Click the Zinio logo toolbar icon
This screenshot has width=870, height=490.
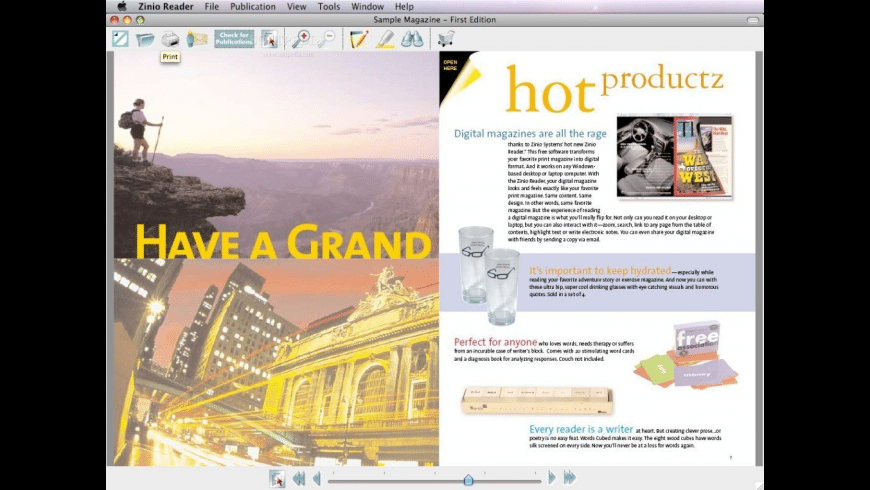pyautogui.click(x=120, y=39)
